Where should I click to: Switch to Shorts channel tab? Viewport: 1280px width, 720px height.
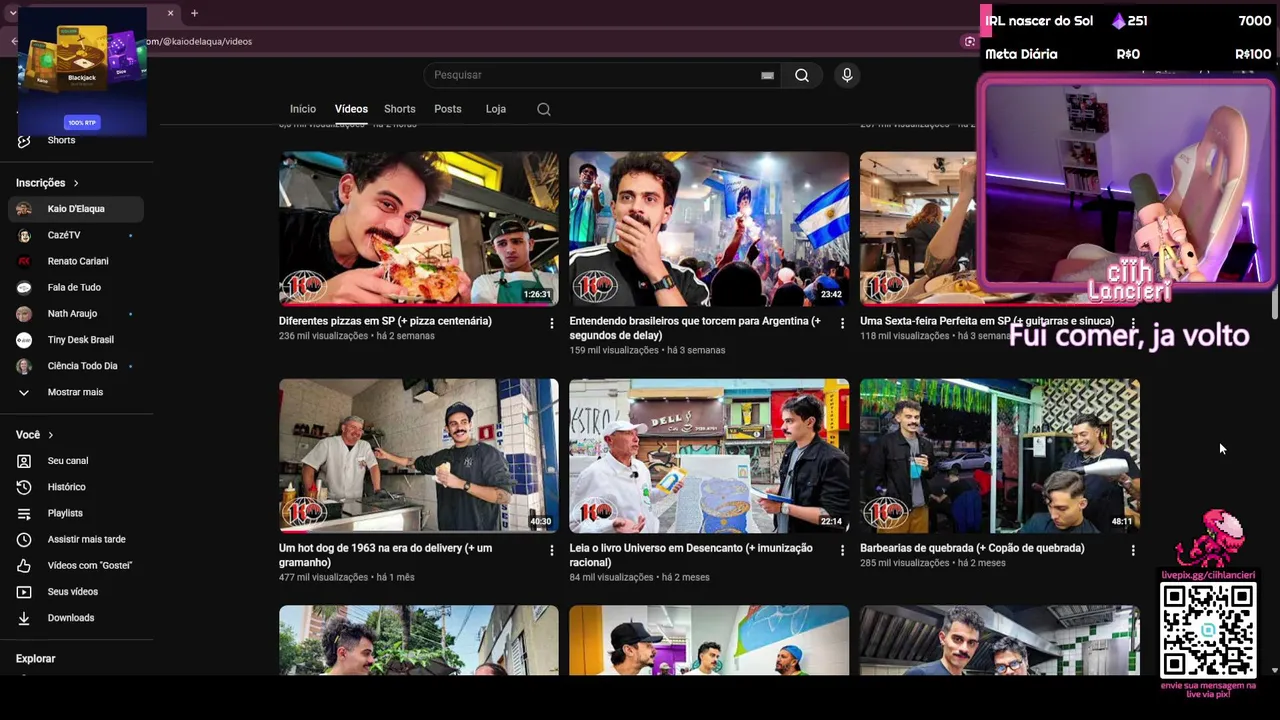tap(400, 109)
